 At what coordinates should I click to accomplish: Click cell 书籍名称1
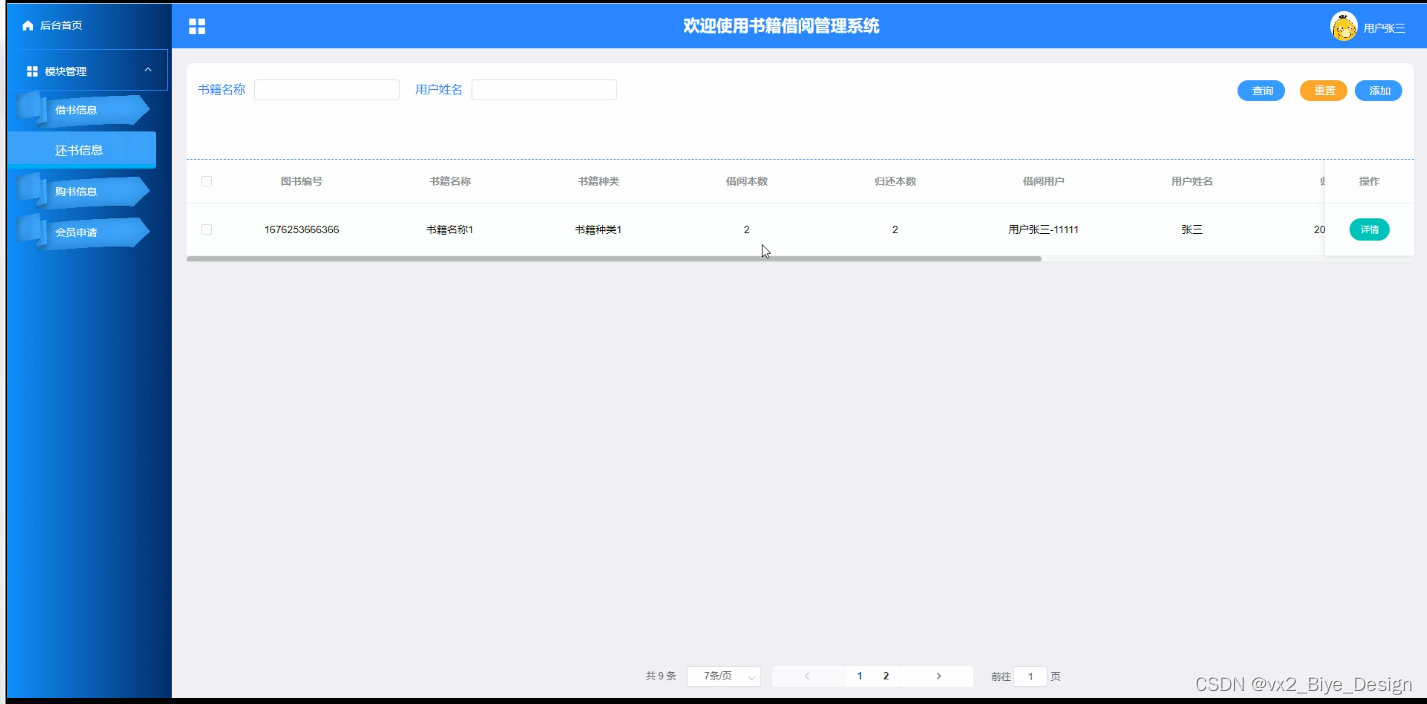(450, 229)
